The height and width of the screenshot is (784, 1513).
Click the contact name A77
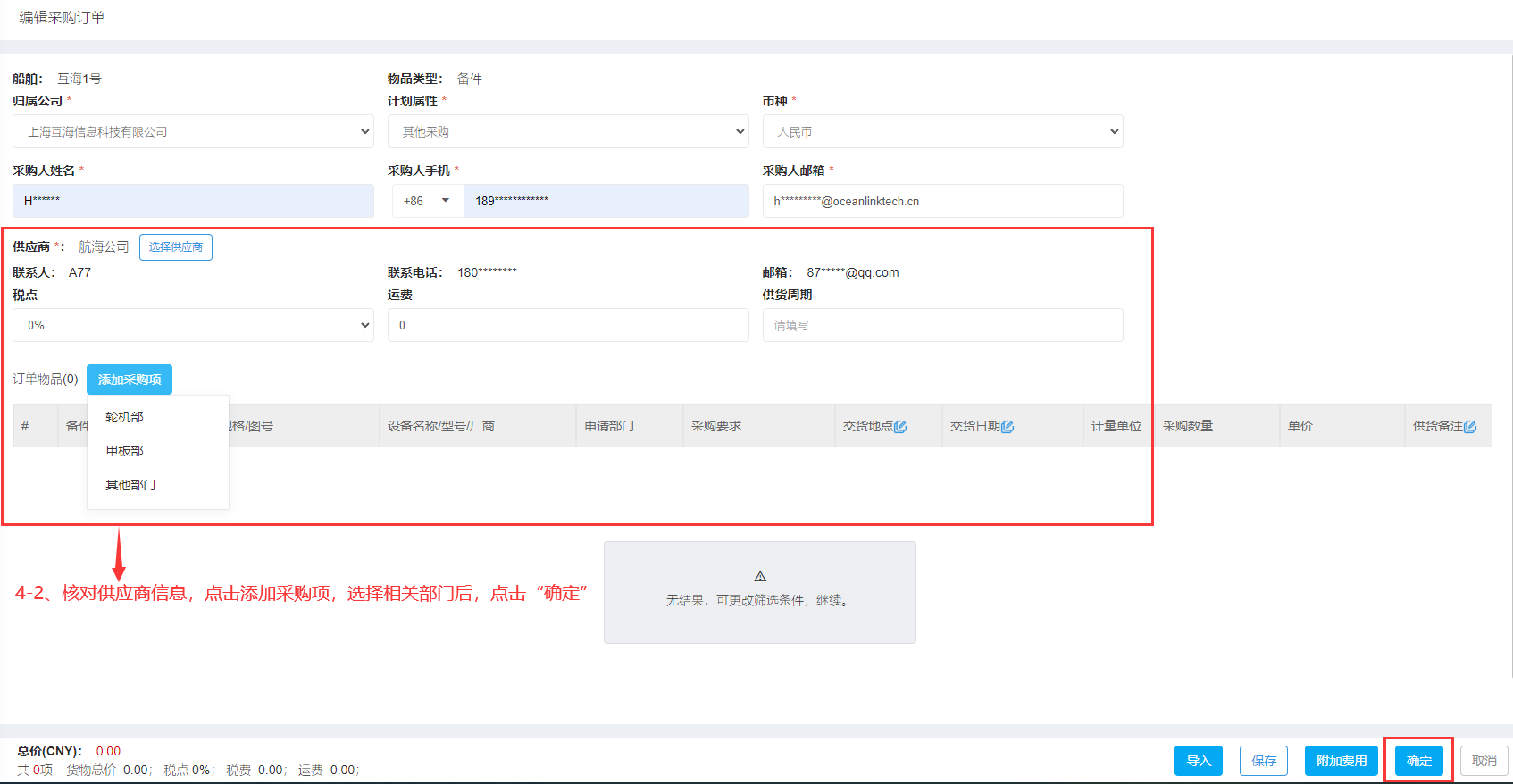(x=79, y=272)
